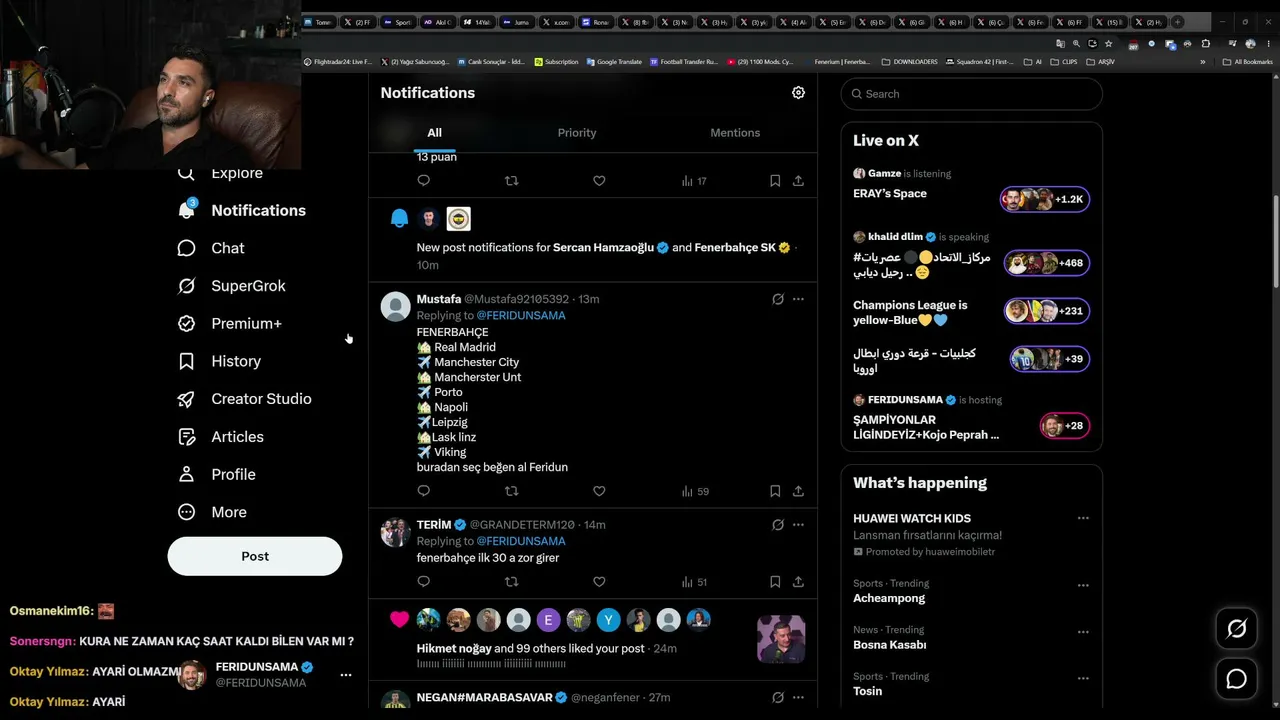This screenshot has width=1280, height=720.
Task: Open floating Grok button at bottom right
Action: [x=1237, y=629]
